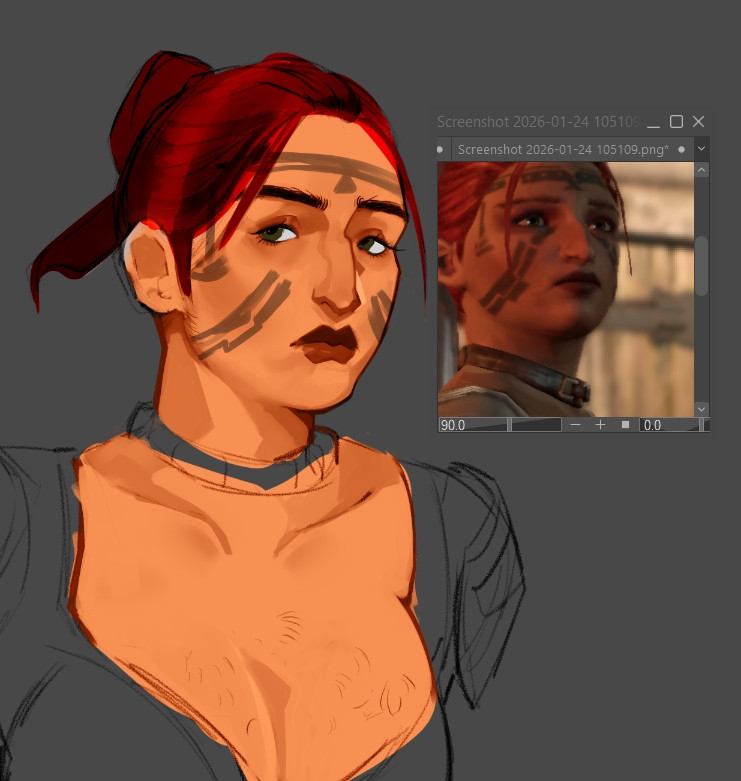Adjust the 90.0 zoom slider
741x781 pixels.
click(499, 425)
